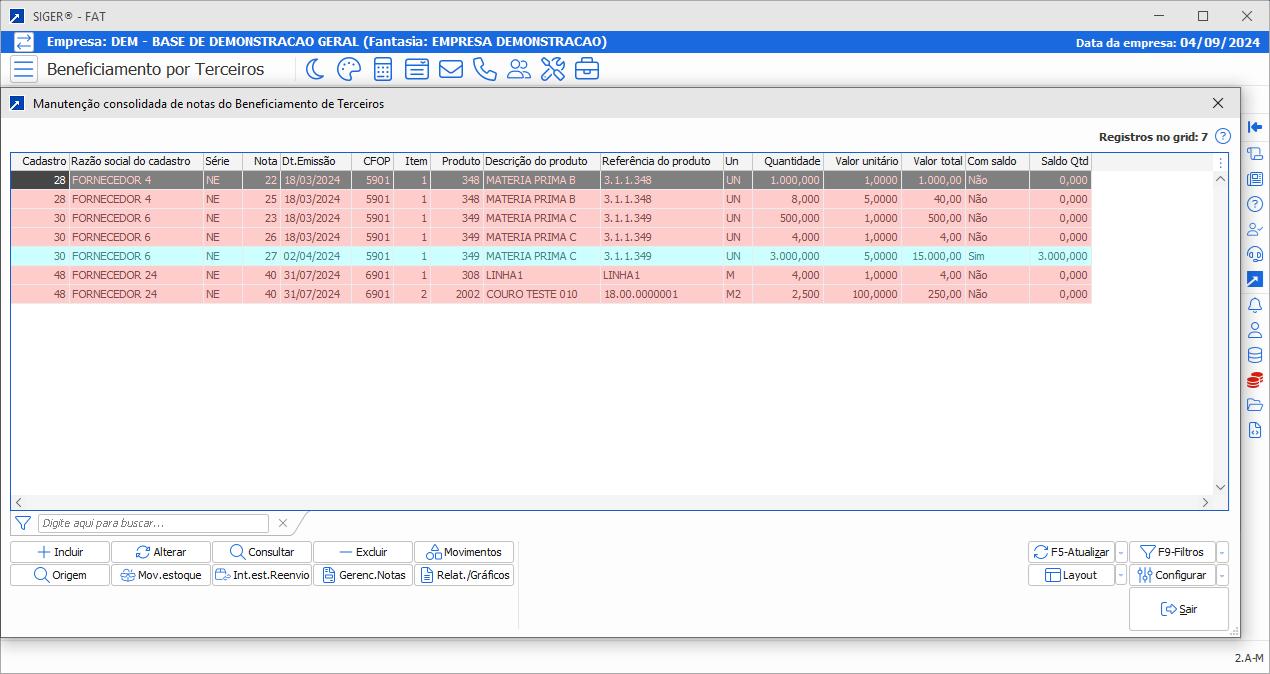The image size is (1270, 674).
Task: Open the hamburger main menu
Action: coord(24,69)
